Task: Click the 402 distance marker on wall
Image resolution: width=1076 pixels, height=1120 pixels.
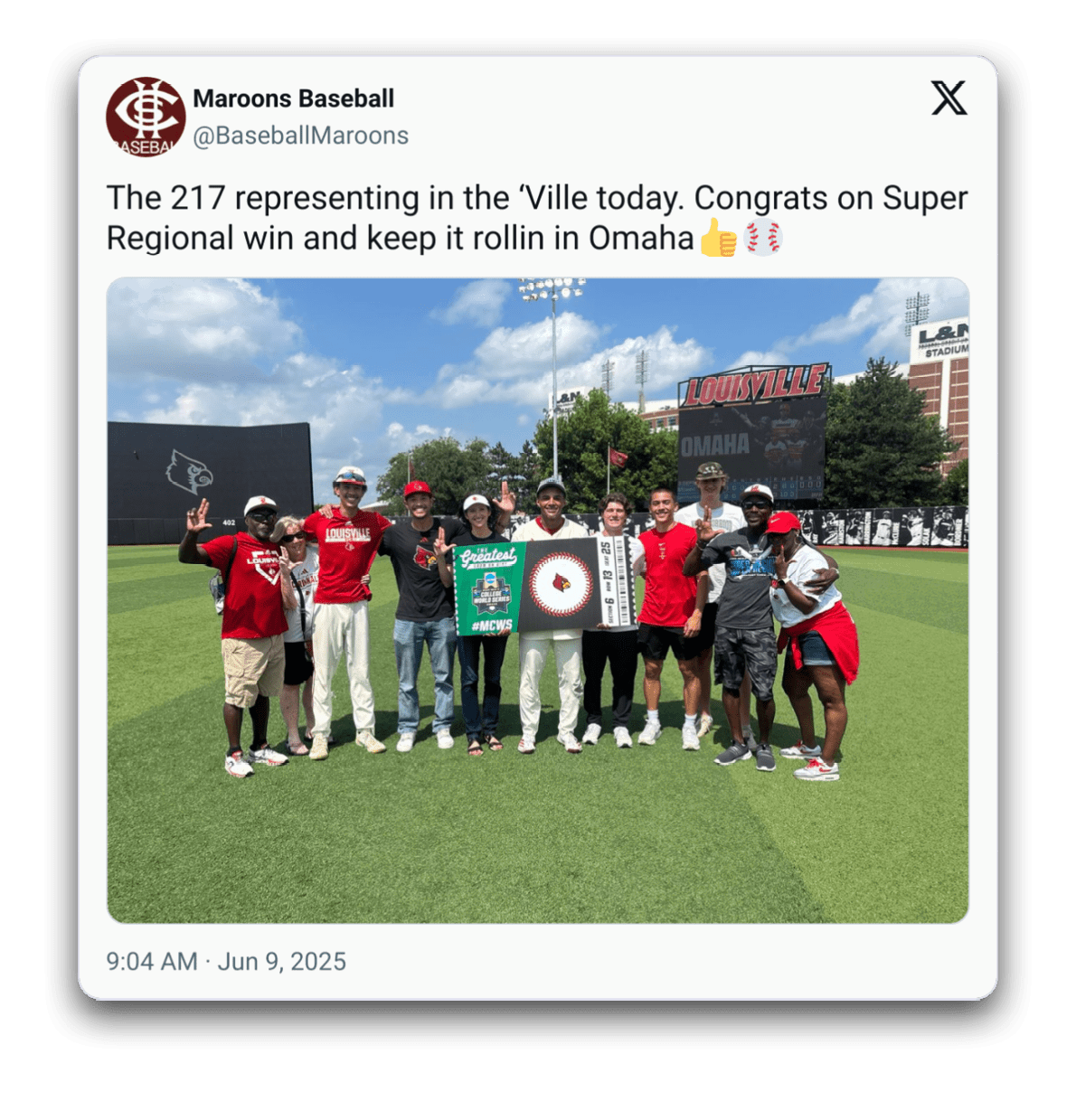Action: (229, 522)
